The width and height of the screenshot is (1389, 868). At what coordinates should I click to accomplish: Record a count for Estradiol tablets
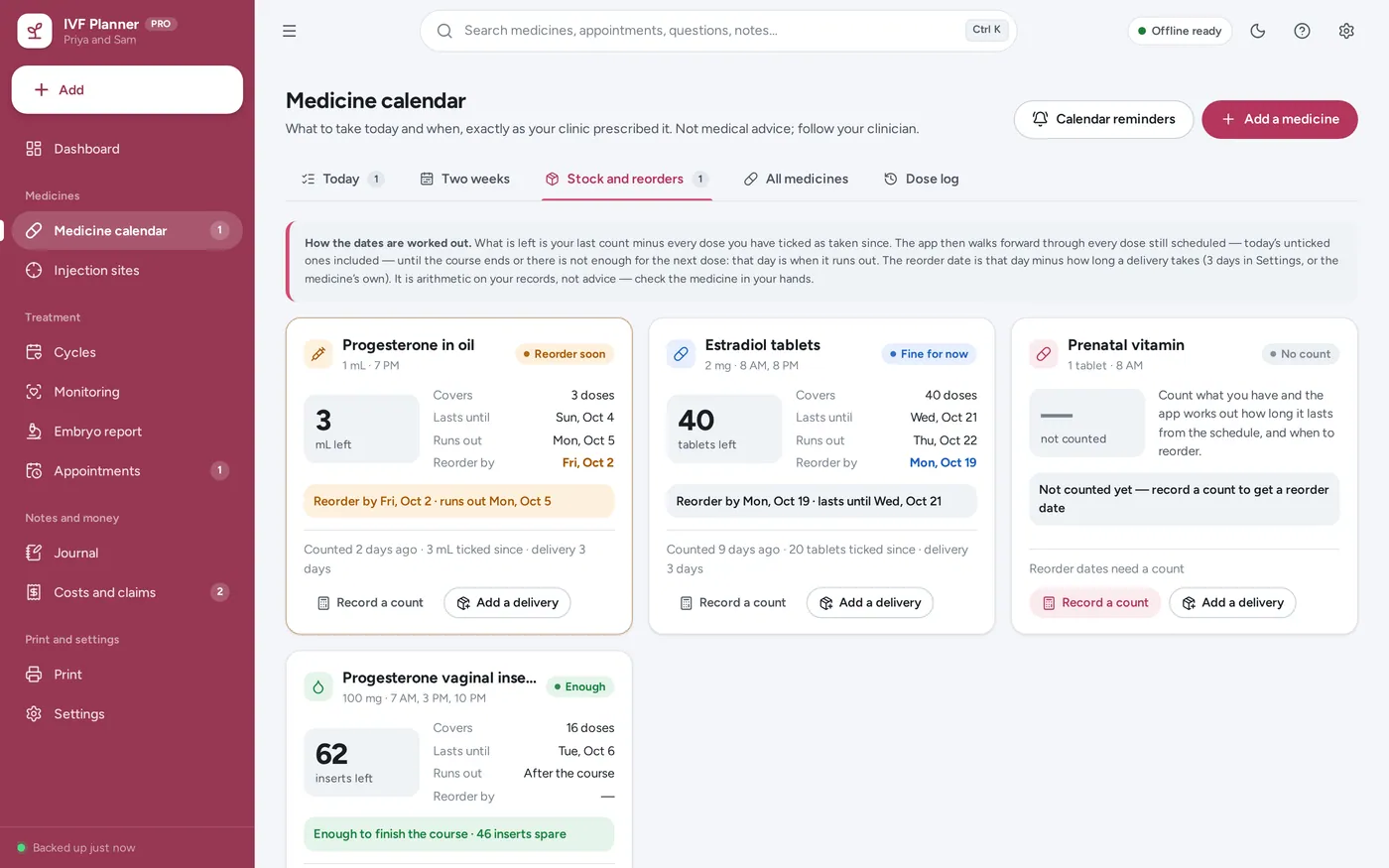[x=732, y=602]
